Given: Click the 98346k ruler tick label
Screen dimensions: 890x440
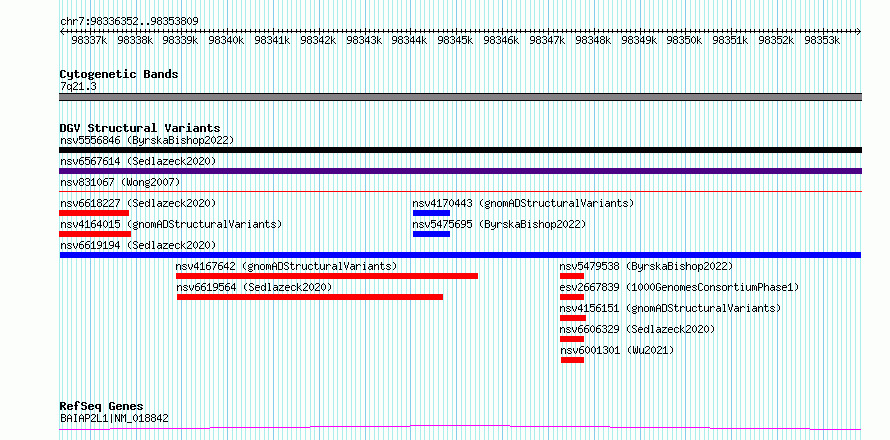Looking at the screenshot, I should pyautogui.click(x=502, y=40).
